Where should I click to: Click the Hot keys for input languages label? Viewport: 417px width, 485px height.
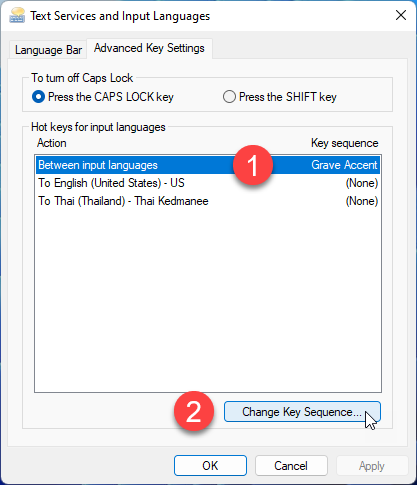tap(98, 127)
